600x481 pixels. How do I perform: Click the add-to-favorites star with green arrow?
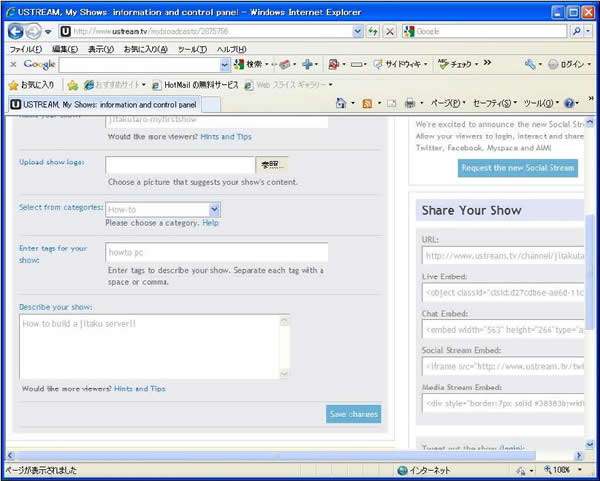coord(72,85)
